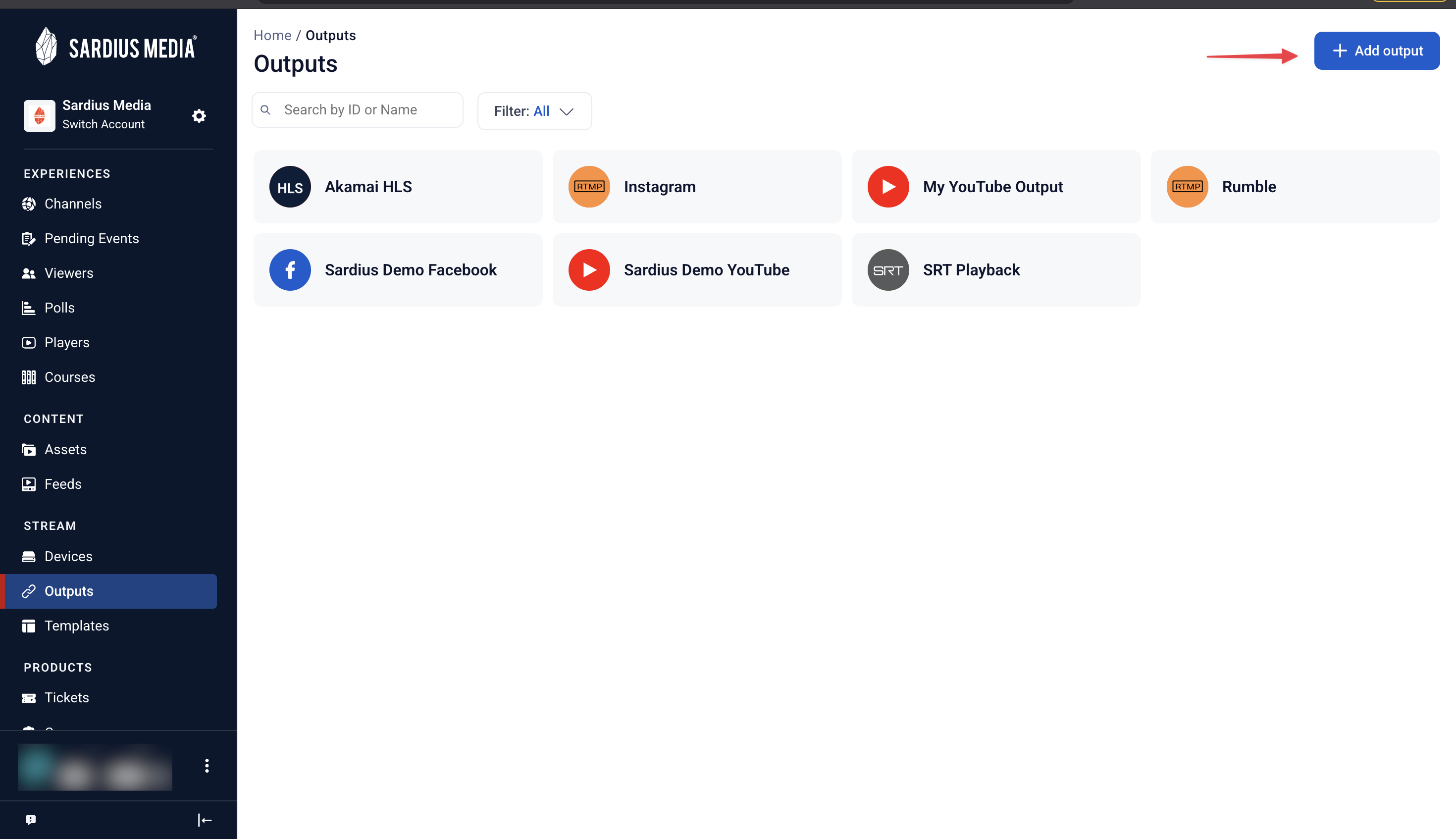1456x839 pixels.
Task: Click the Sardius Media account avatar
Action: tap(39, 115)
